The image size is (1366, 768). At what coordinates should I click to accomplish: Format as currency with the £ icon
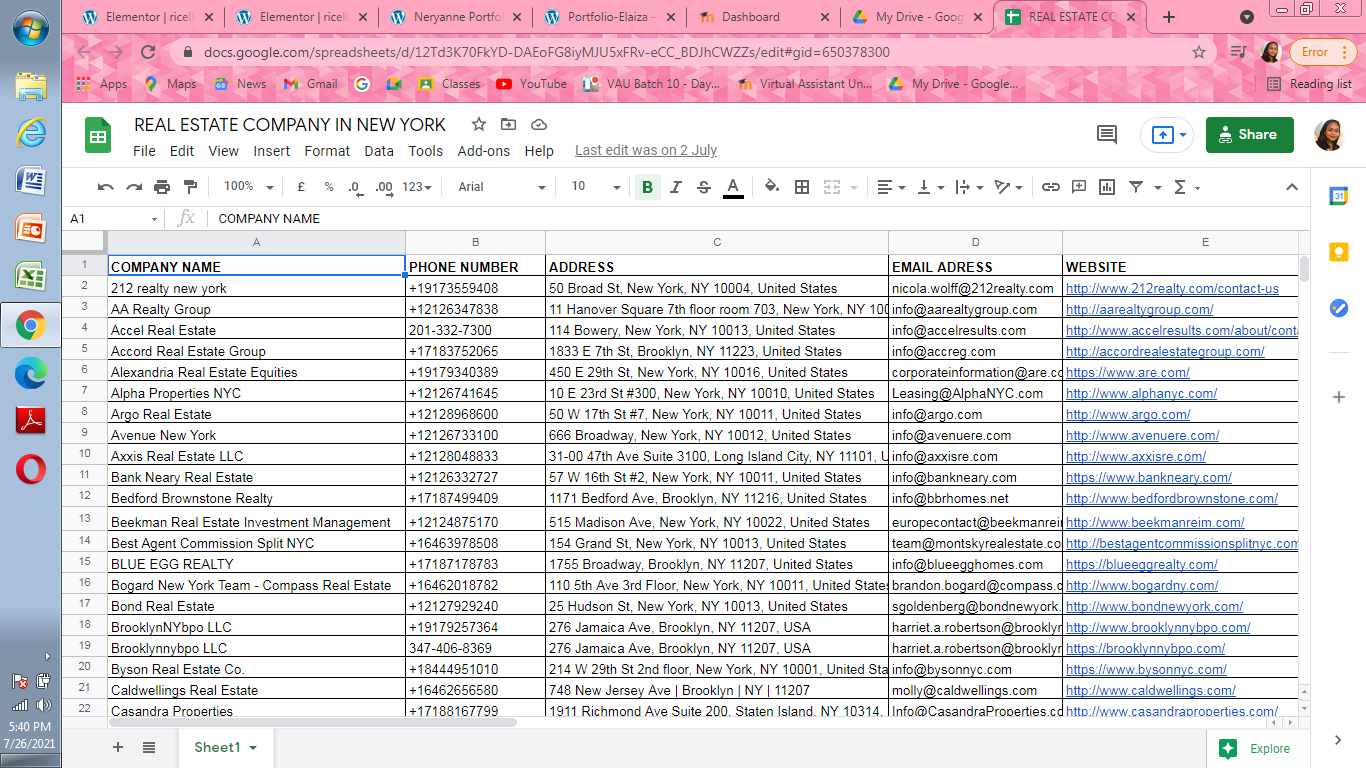301,187
